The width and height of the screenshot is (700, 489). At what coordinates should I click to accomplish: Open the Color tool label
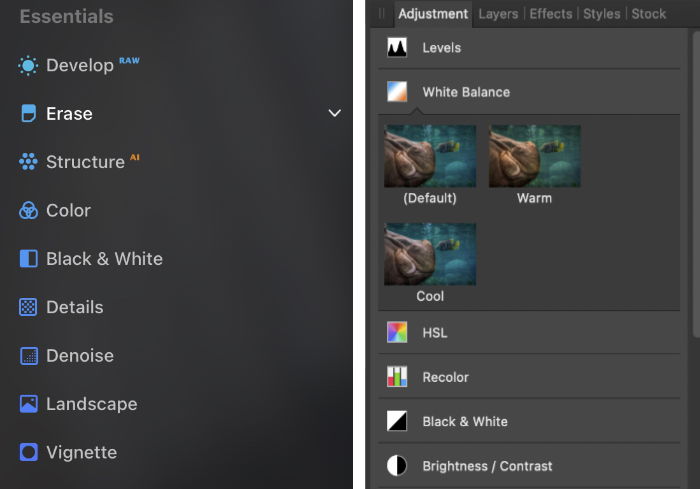click(x=68, y=210)
